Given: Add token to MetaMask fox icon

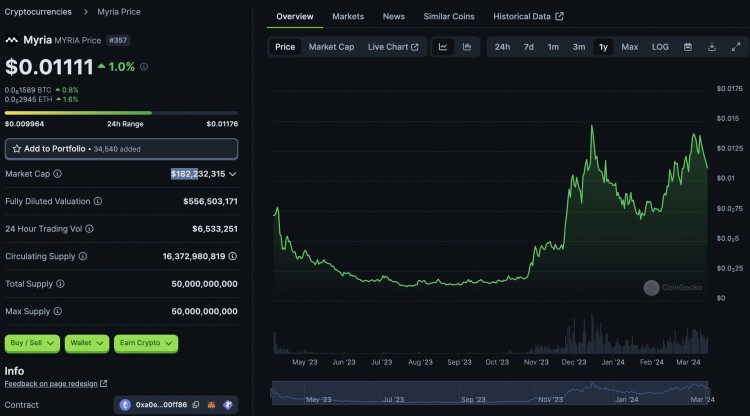Looking at the screenshot, I should pyautogui.click(x=211, y=405).
